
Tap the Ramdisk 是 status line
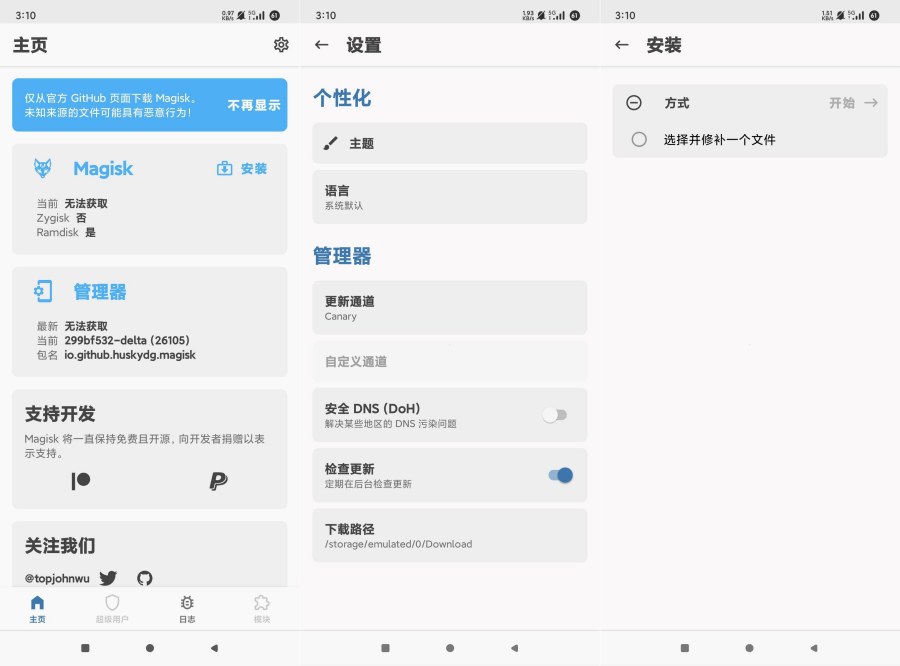(x=66, y=232)
